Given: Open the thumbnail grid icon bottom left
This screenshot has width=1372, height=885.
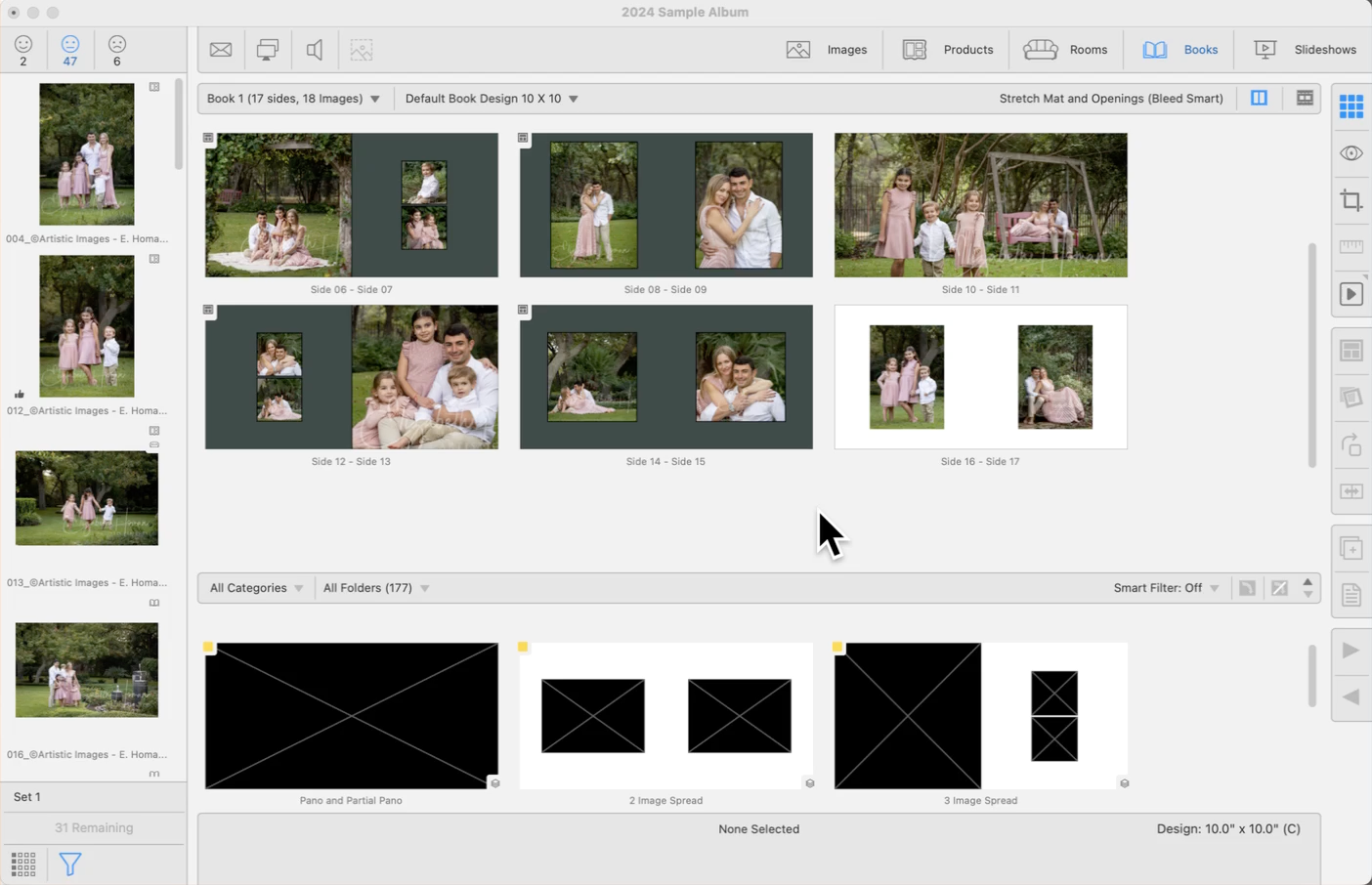Looking at the screenshot, I should click(x=23, y=864).
